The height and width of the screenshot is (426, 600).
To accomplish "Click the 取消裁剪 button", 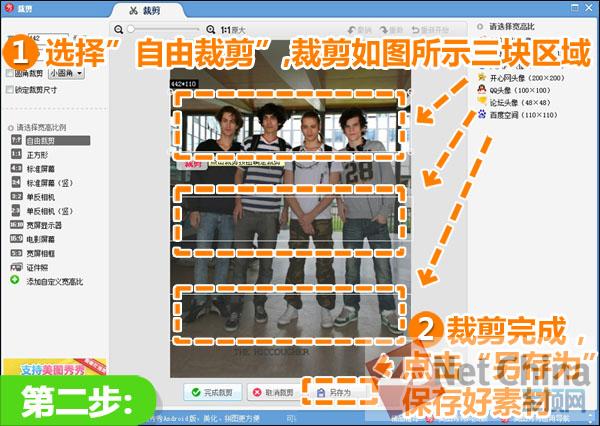I will coord(274,392).
